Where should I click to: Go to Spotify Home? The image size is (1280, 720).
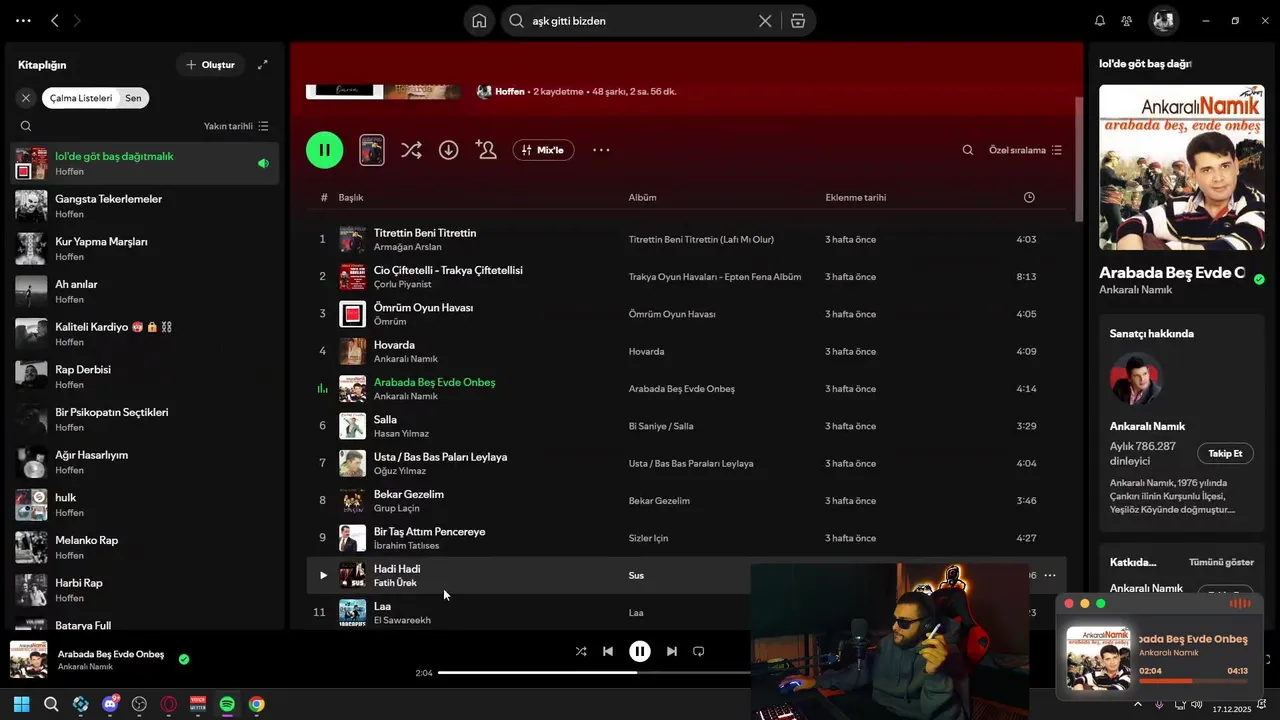coord(480,21)
